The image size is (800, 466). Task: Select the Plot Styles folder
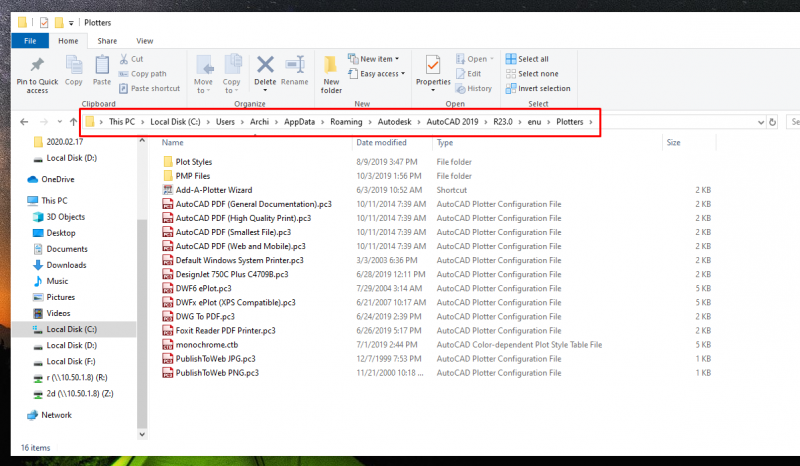(187, 162)
